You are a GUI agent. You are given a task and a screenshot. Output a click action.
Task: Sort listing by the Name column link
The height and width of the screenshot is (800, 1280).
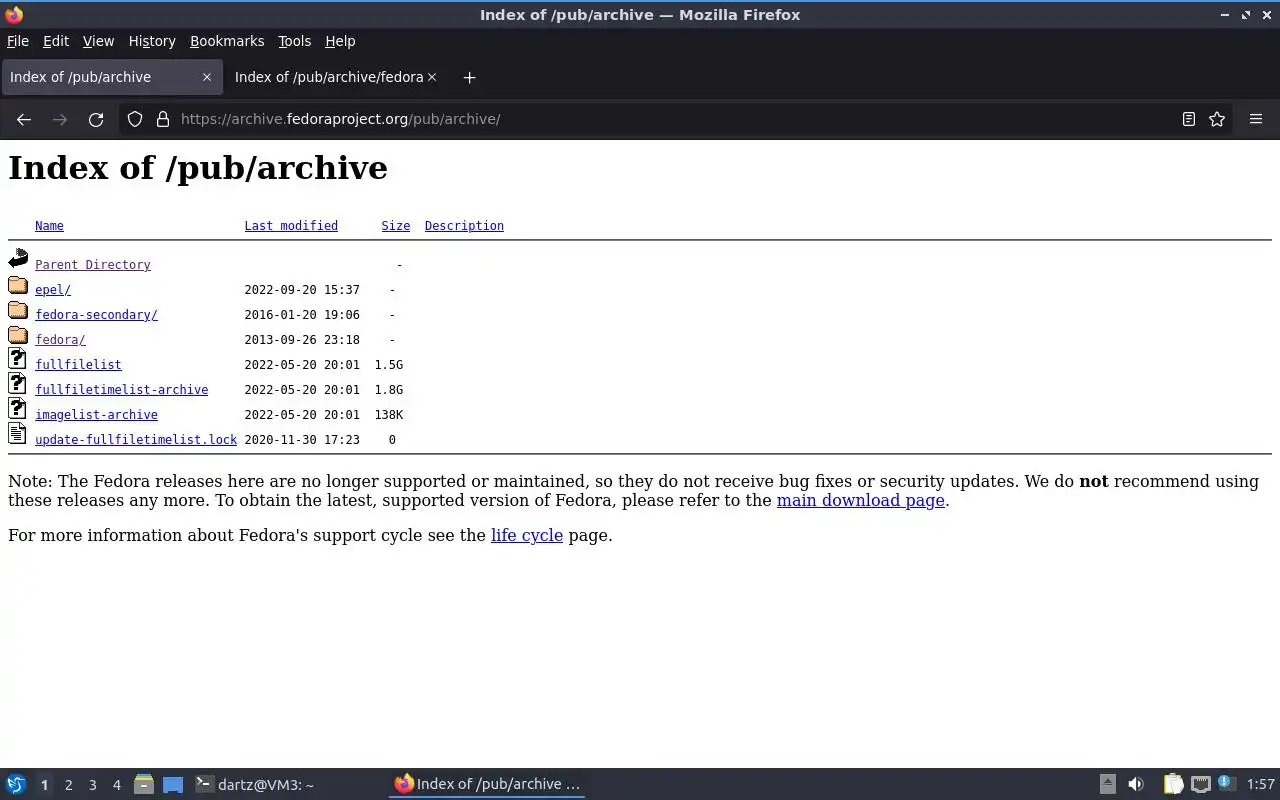[49, 226]
